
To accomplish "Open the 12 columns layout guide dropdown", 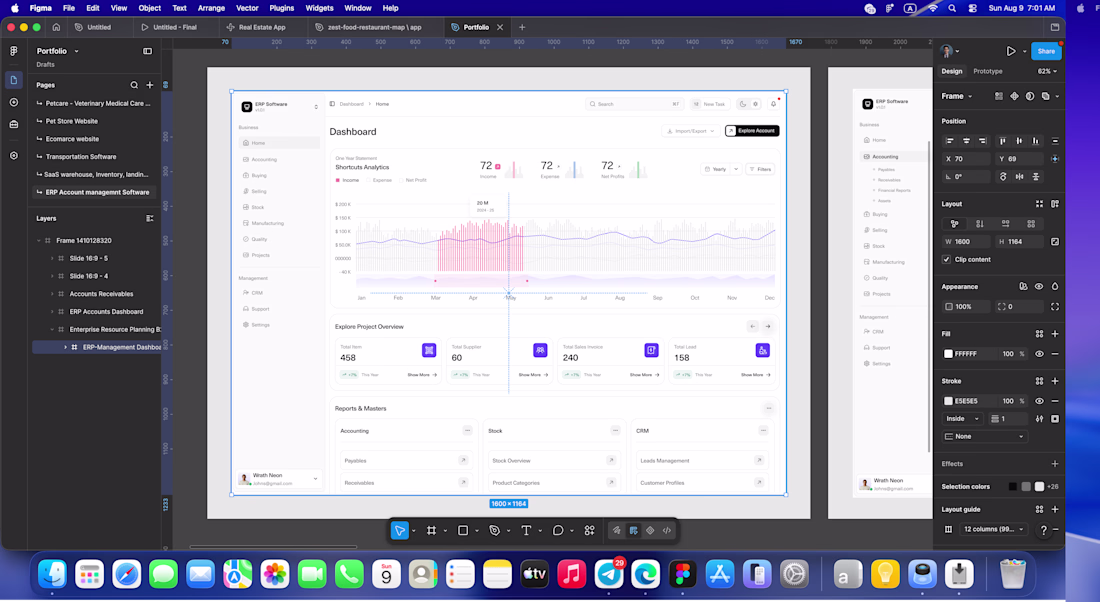I will (x=993, y=529).
